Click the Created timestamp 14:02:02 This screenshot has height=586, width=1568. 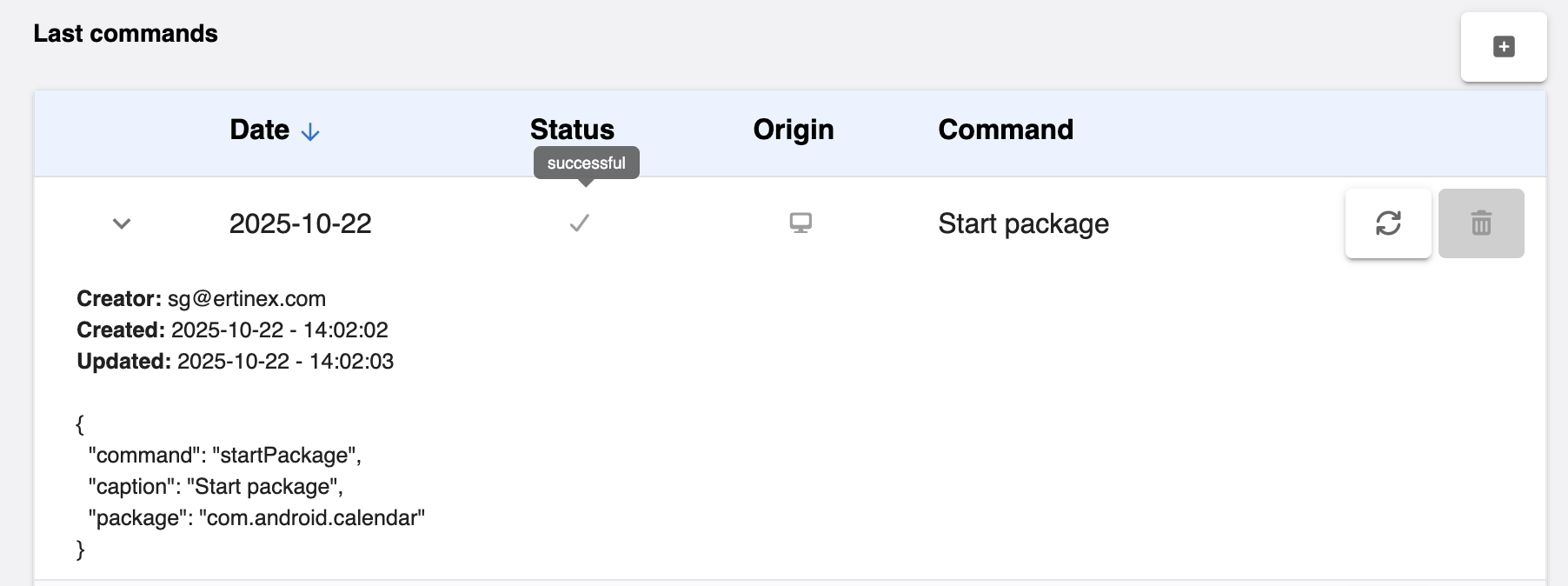coord(345,330)
